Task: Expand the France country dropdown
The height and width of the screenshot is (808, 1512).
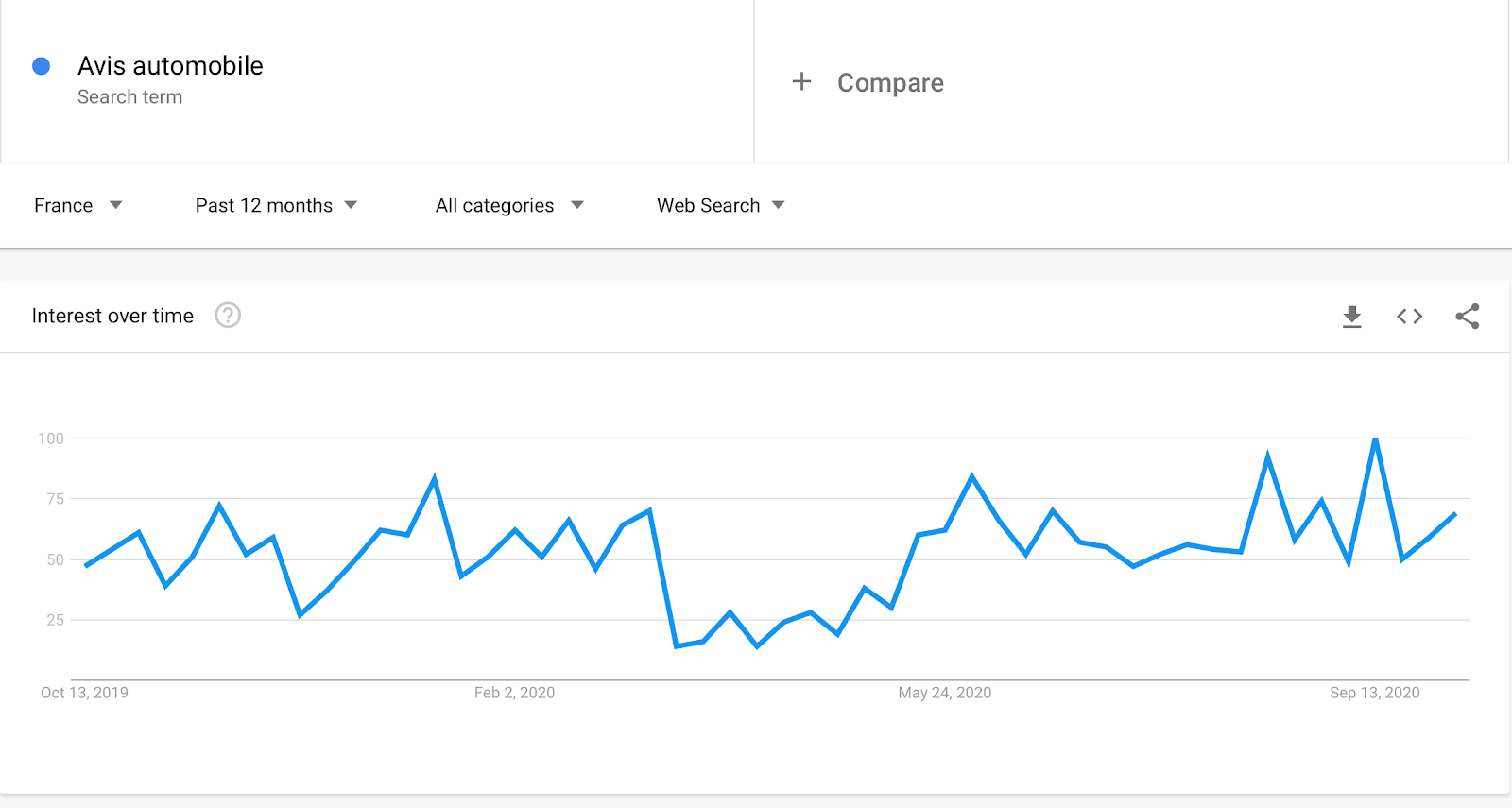Action: pos(78,205)
